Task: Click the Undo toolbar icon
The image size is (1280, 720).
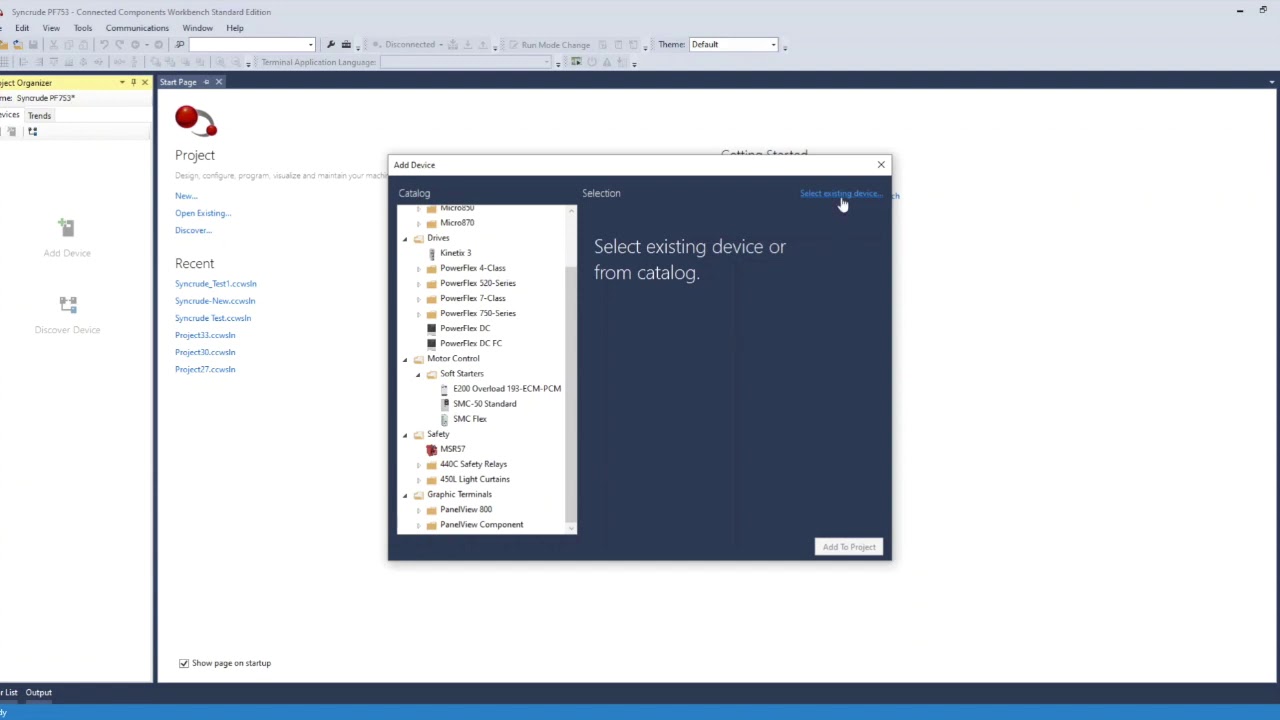Action: 104,45
